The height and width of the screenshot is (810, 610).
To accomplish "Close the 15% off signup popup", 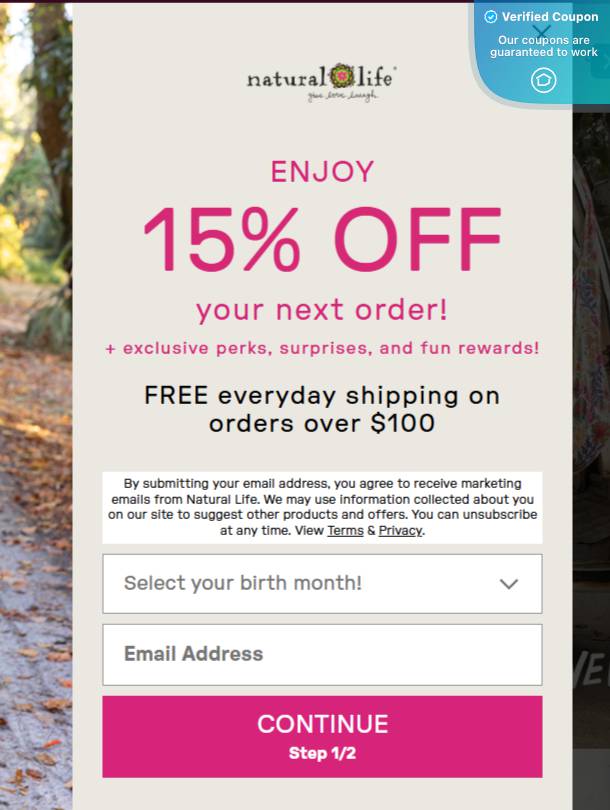I will coord(543,31).
